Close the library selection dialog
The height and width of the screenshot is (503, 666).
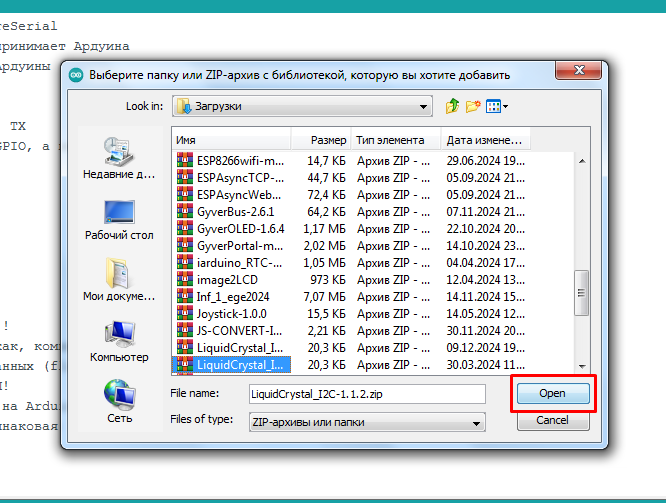(578, 70)
